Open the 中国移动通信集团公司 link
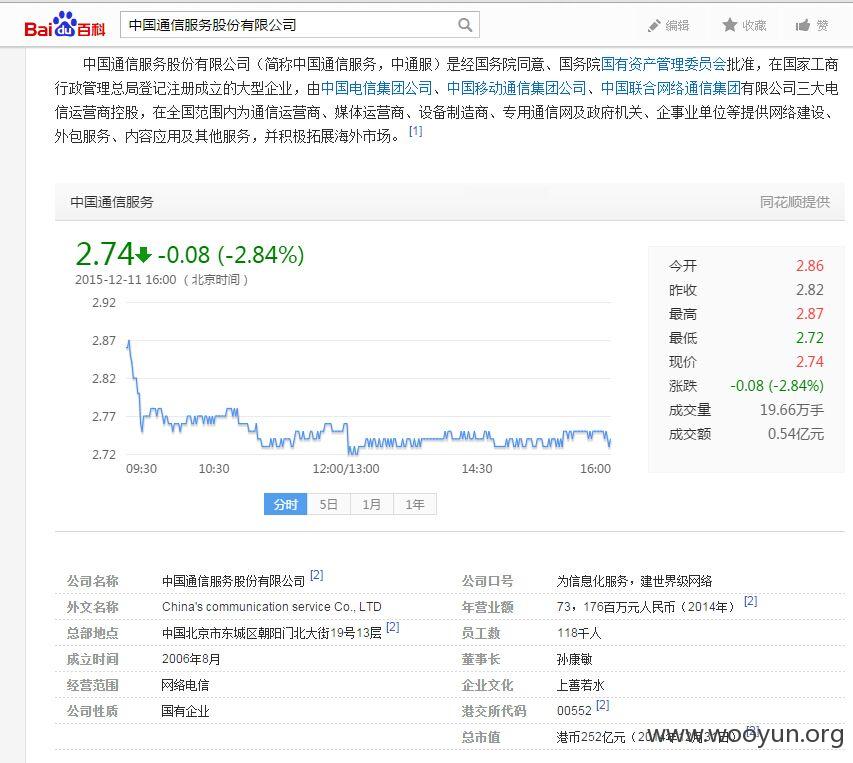 click(x=517, y=88)
